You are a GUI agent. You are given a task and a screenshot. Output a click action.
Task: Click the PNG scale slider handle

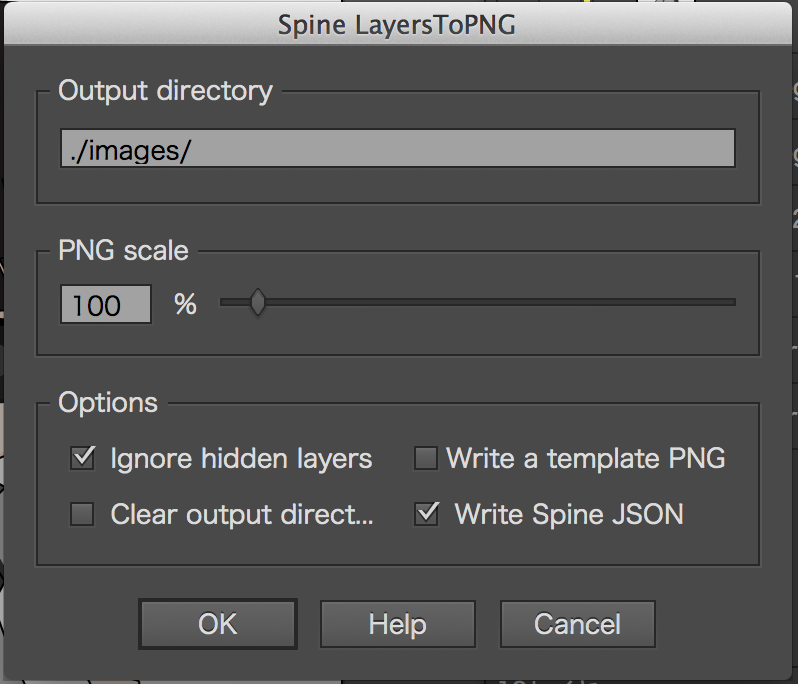(x=258, y=302)
